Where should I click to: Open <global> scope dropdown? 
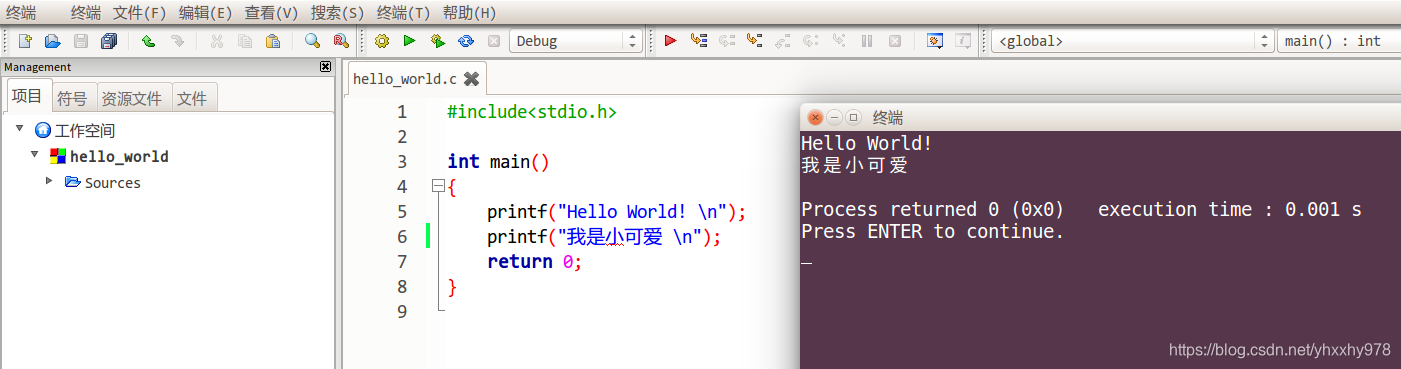1133,41
